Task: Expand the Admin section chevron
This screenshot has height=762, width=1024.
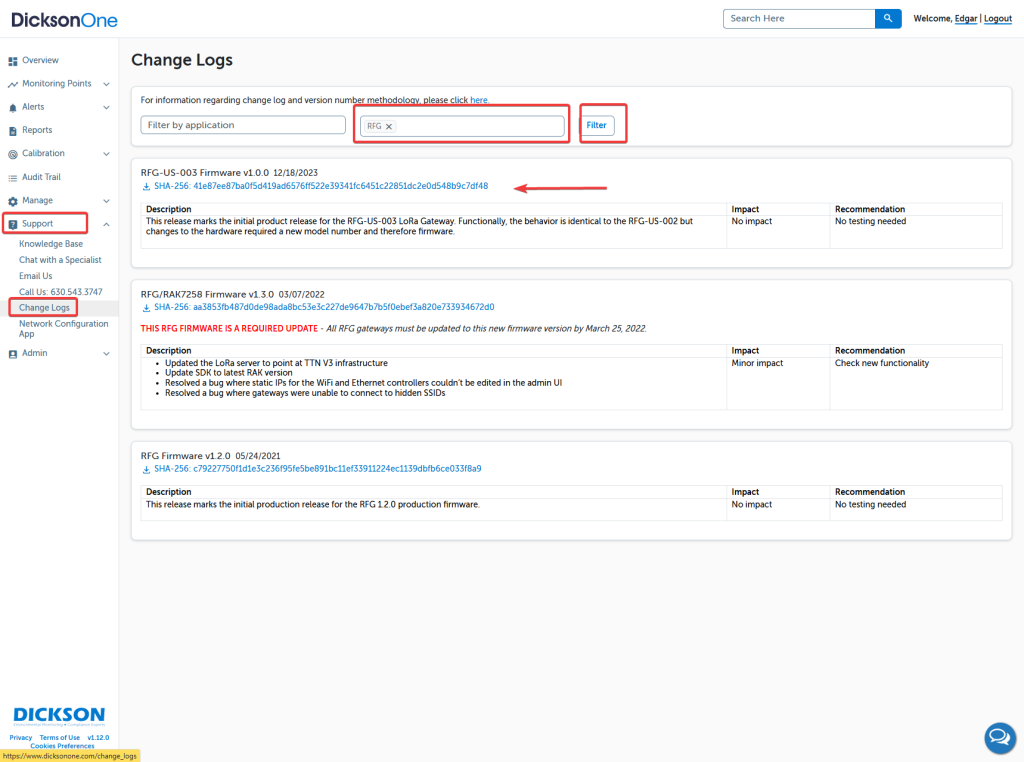Action: pyautogui.click(x=106, y=354)
